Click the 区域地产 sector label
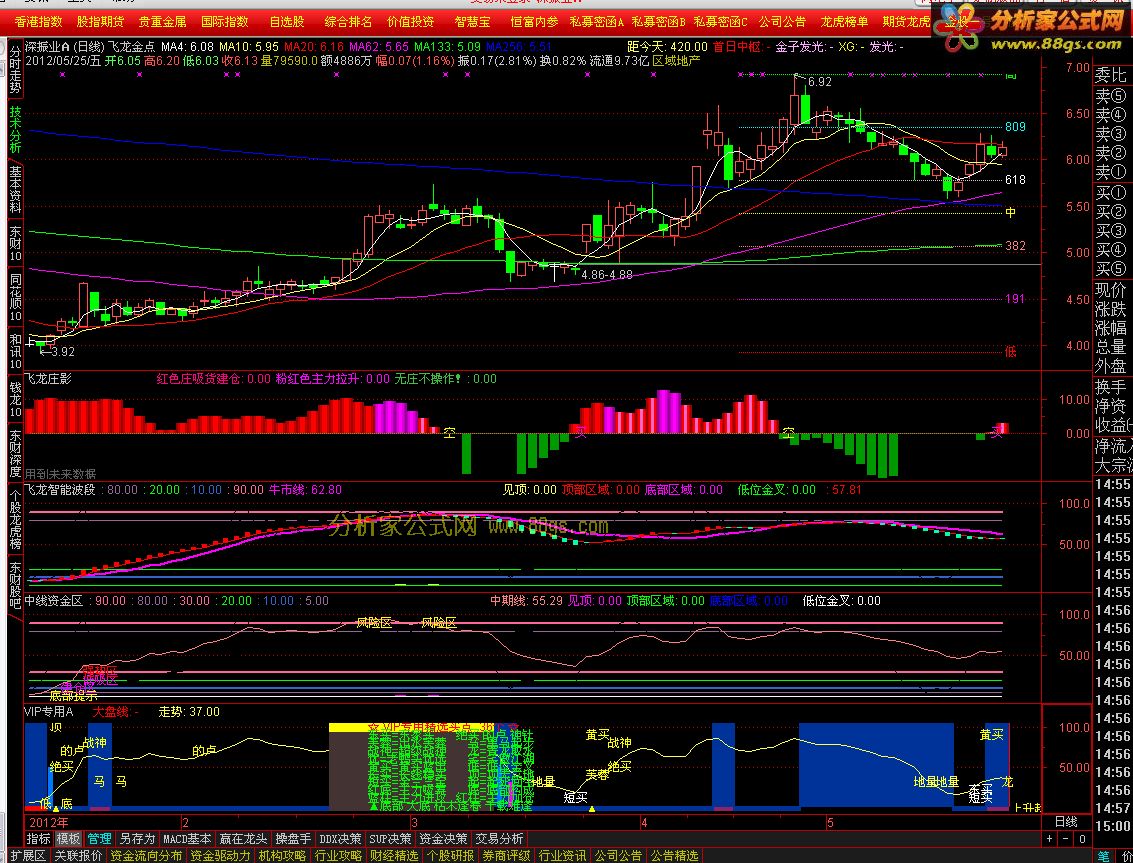The image size is (1133, 863). (676, 61)
